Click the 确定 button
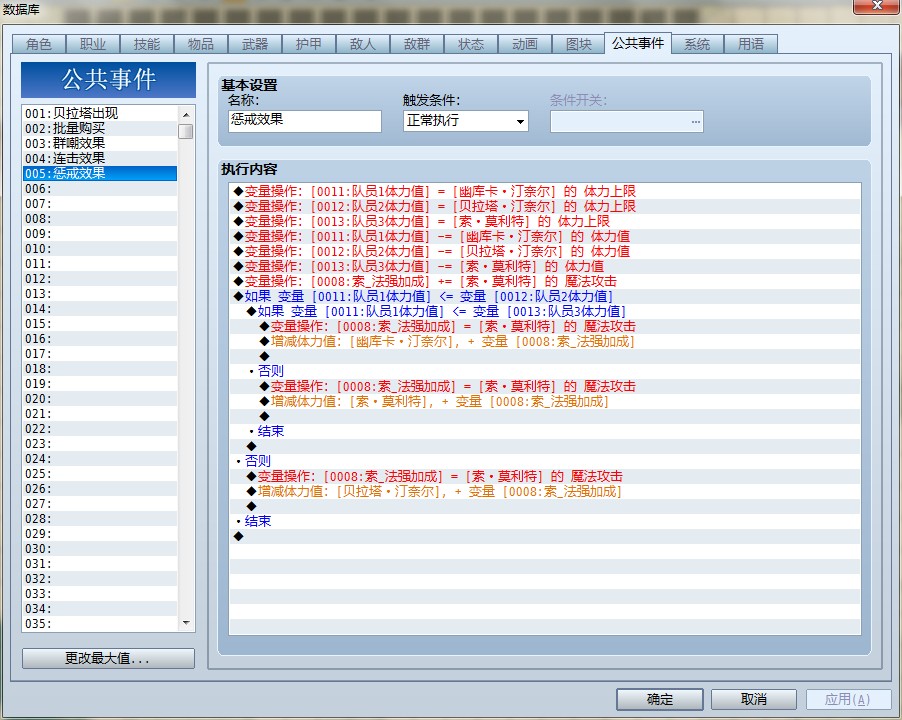This screenshot has width=902, height=720. pos(660,699)
